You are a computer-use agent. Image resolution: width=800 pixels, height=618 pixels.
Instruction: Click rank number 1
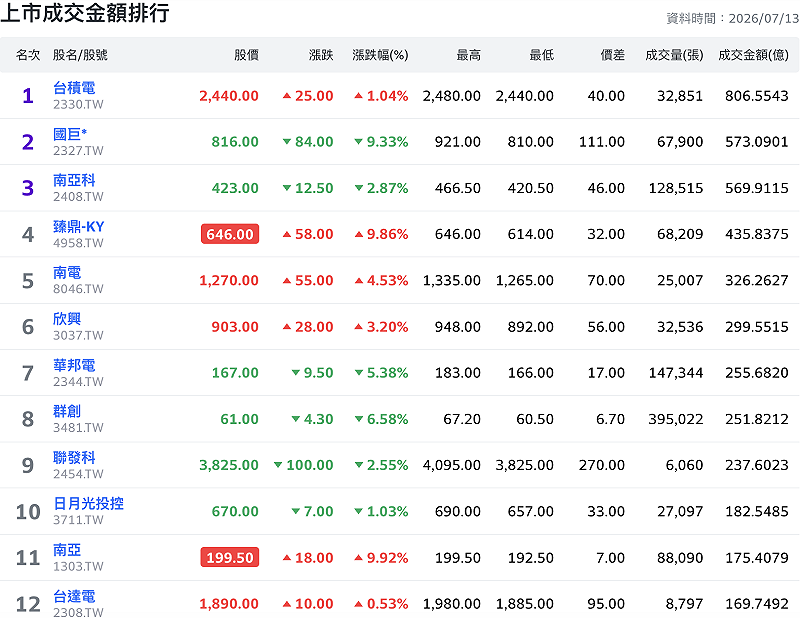click(x=28, y=96)
